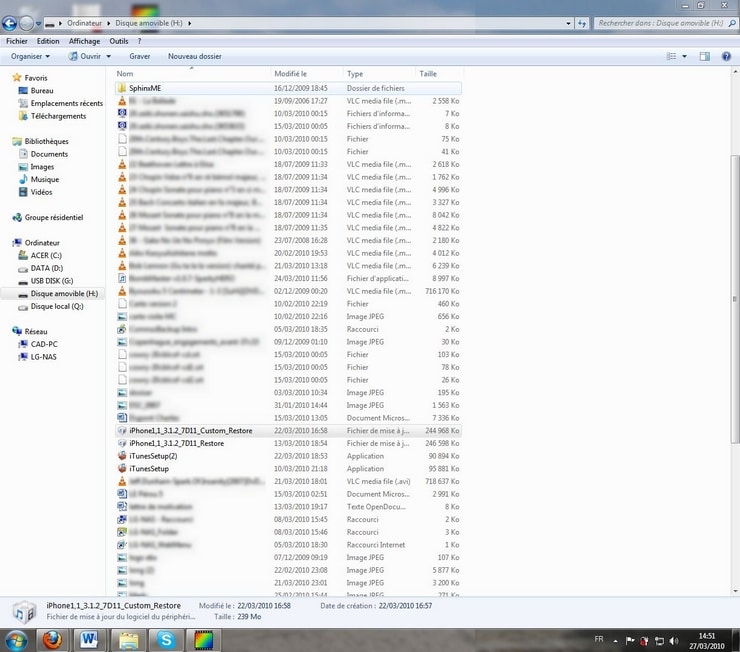Click the Ouvrir toolbar button
Viewport: 740px width, 652px height.
pyautogui.click(x=85, y=57)
